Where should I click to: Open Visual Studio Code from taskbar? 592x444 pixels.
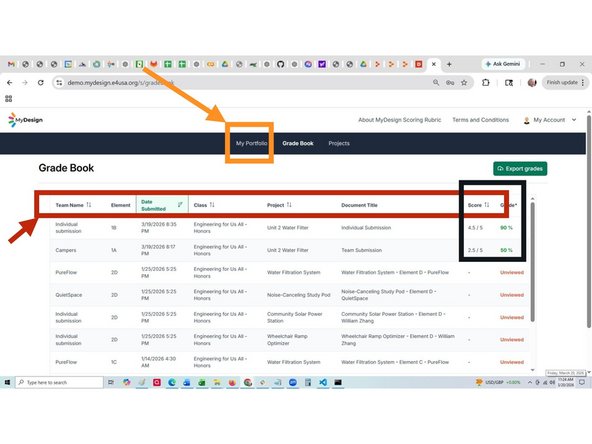323,382
